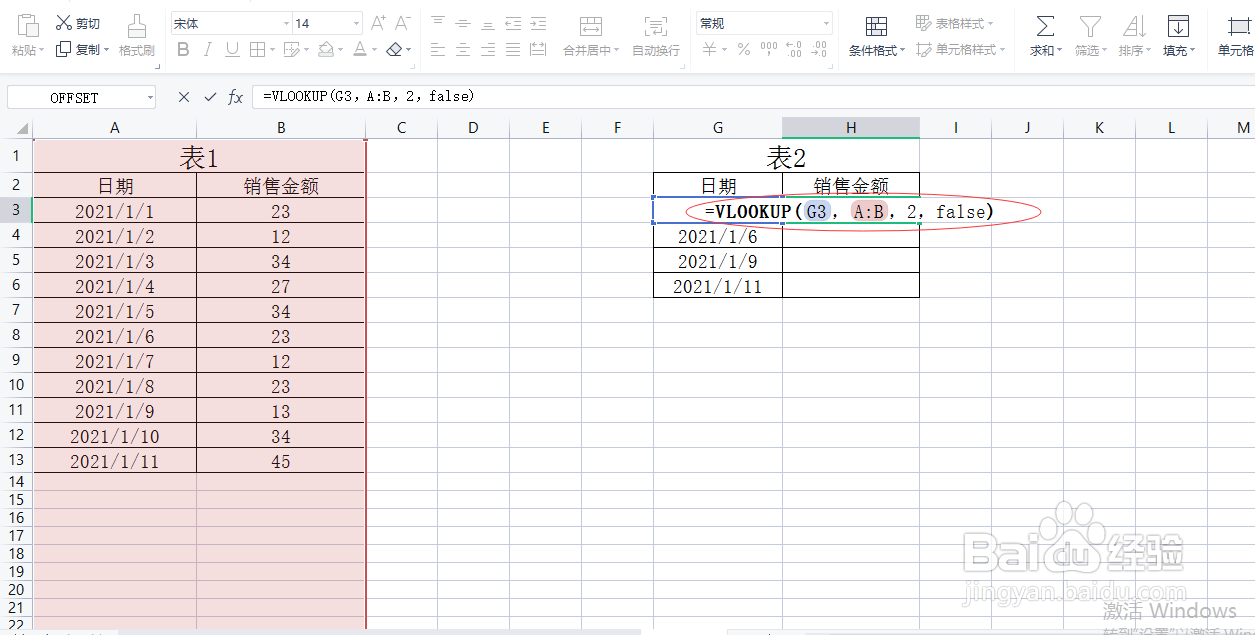The height and width of the screenshot is (635, 1255).
Task: Cancel formula entry with X icon
Action: click(184, 97)
